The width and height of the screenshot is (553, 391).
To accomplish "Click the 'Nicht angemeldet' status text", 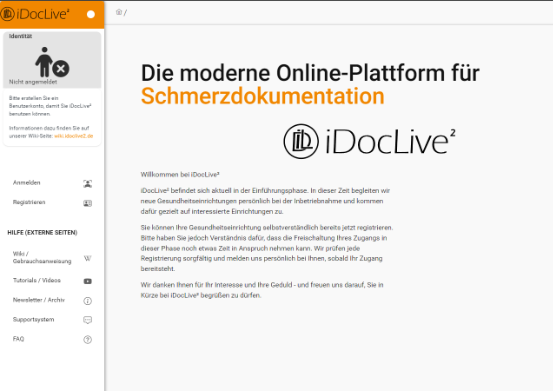I will tap(33, 82).
